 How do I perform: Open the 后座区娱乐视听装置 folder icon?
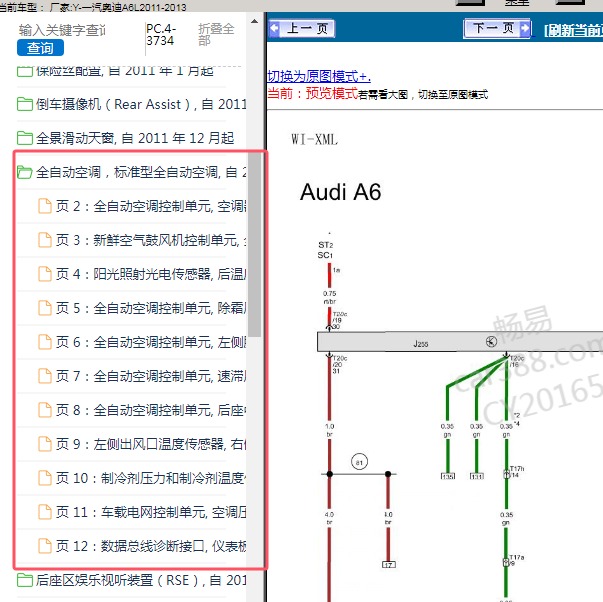click(x=25, y=580)
